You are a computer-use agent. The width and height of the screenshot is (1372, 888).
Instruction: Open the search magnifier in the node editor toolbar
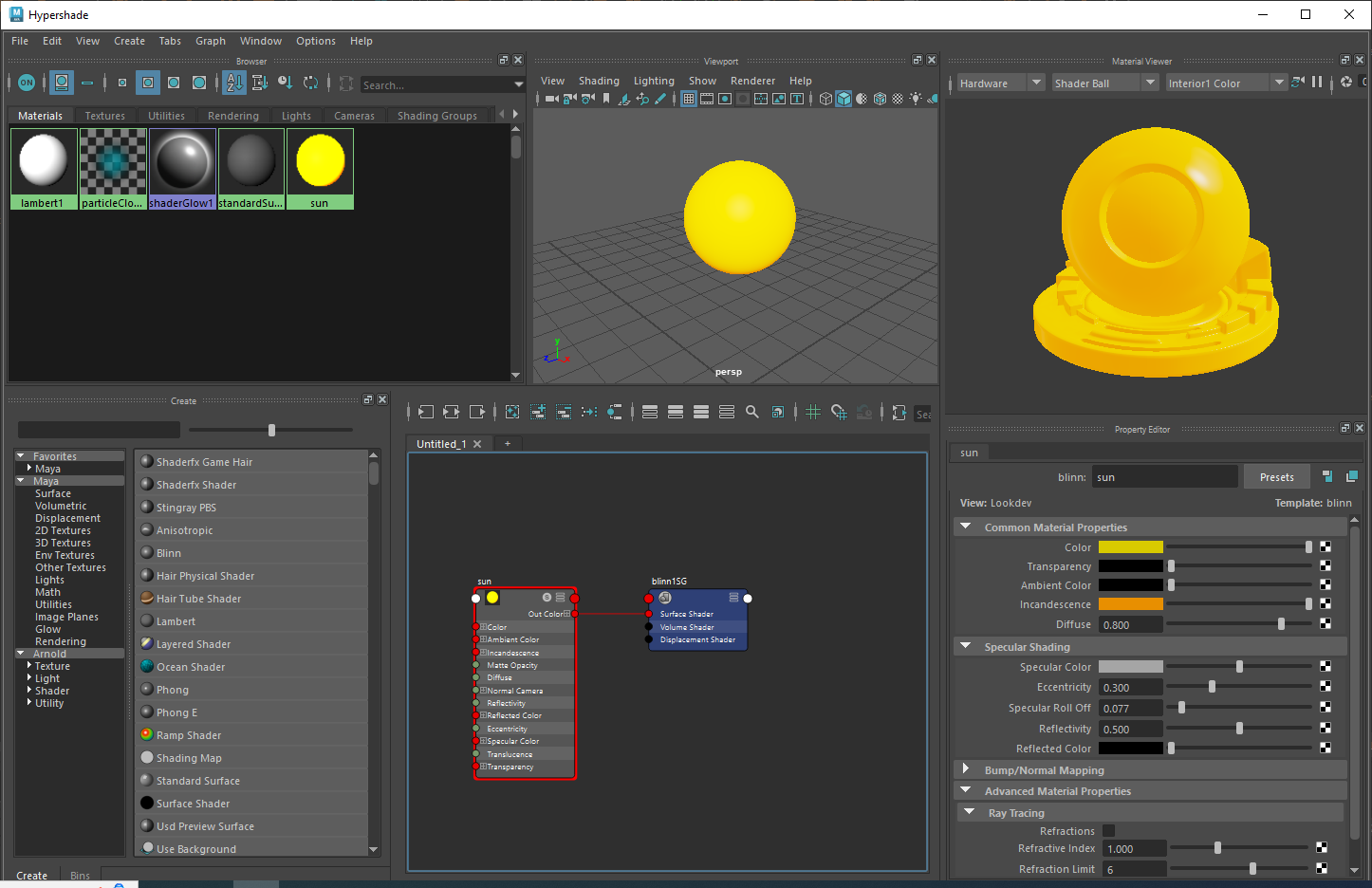click(752, 412)
